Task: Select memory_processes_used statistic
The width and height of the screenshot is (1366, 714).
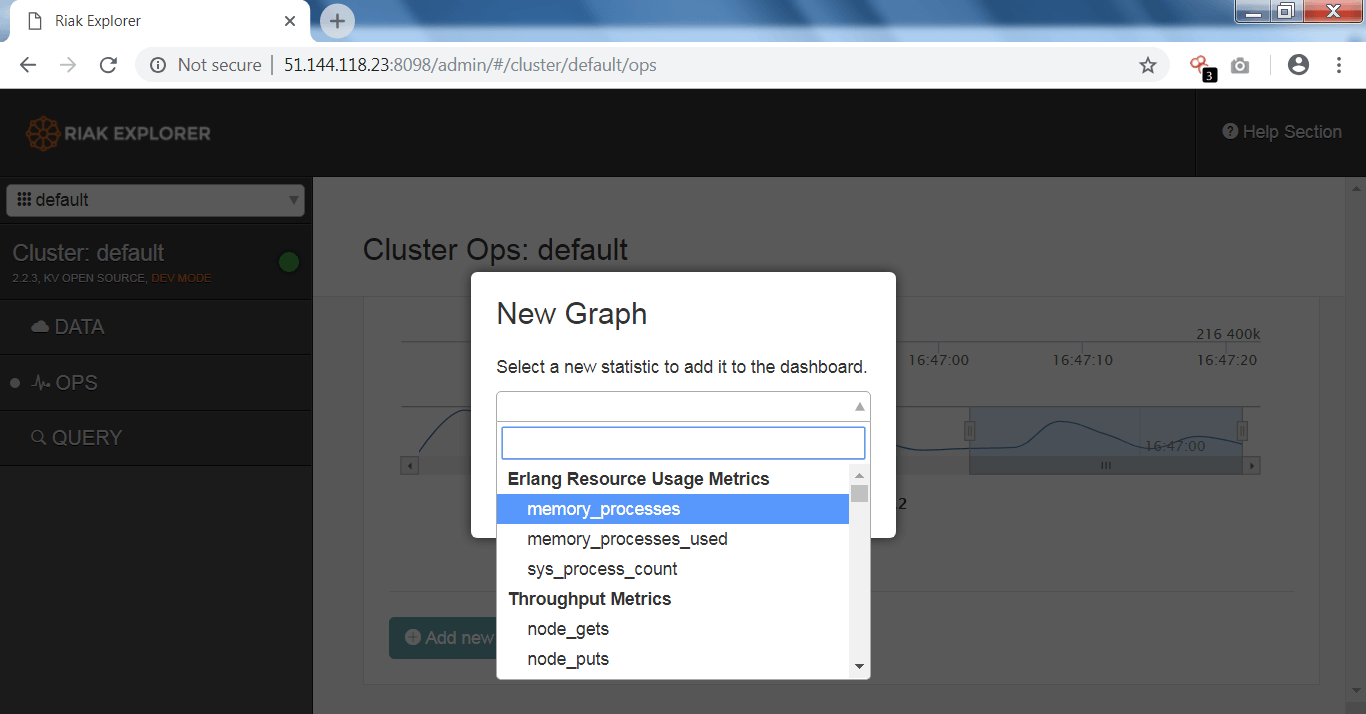Action: (673, 539)
